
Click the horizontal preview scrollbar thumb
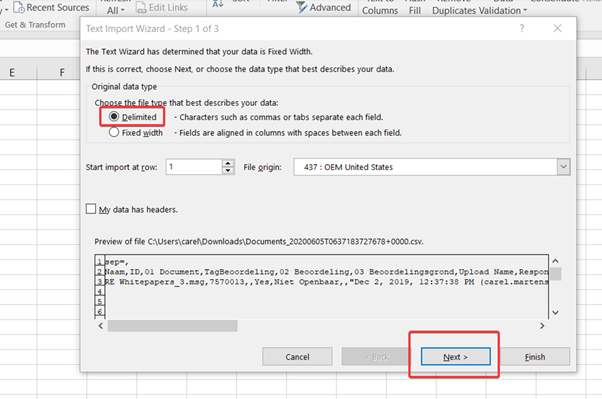(x=173, y=326)
